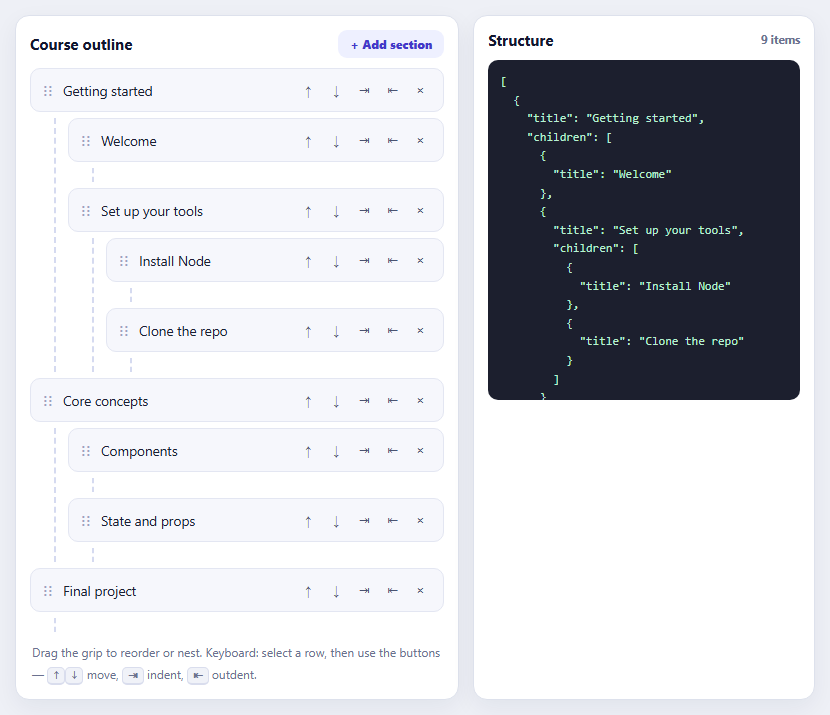This screenshot has height=715, width=830.
Task: Outdent Set up your tools
Action: pyautogui.click(x=392, y=211)
